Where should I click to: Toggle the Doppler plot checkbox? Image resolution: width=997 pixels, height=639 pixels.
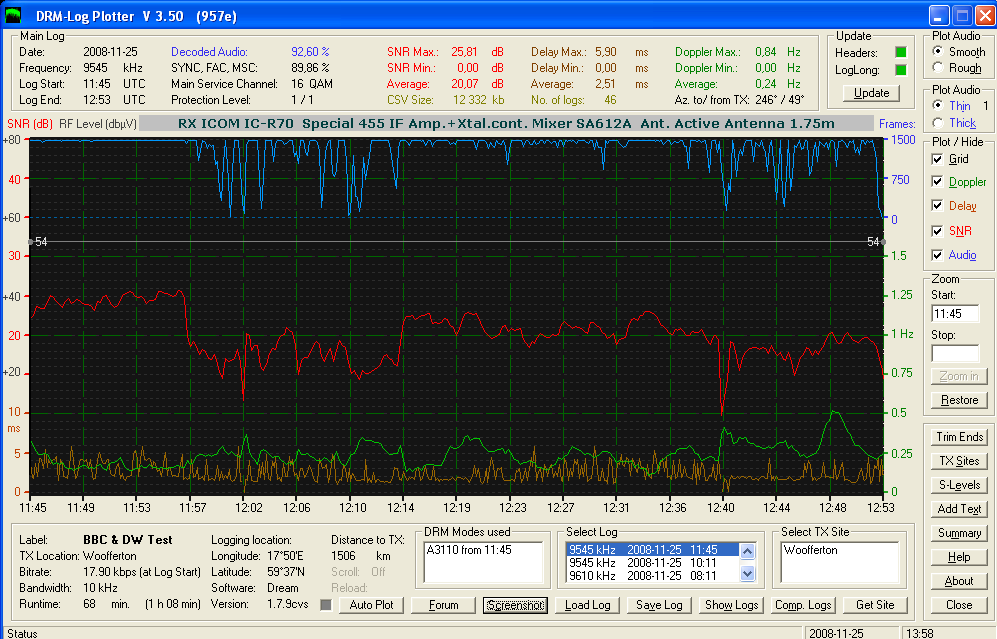click(937, 182)
